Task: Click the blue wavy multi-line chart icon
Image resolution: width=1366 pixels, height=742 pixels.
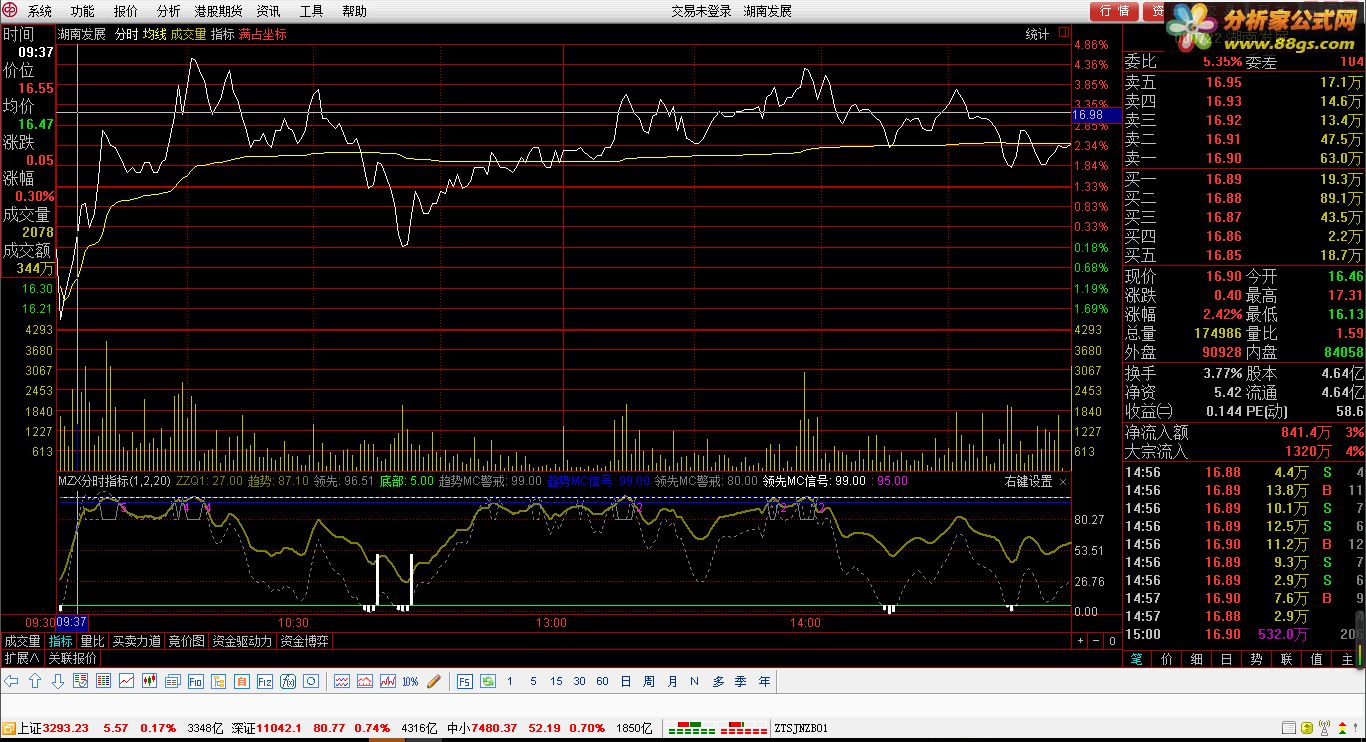Action: pos(341,681)
